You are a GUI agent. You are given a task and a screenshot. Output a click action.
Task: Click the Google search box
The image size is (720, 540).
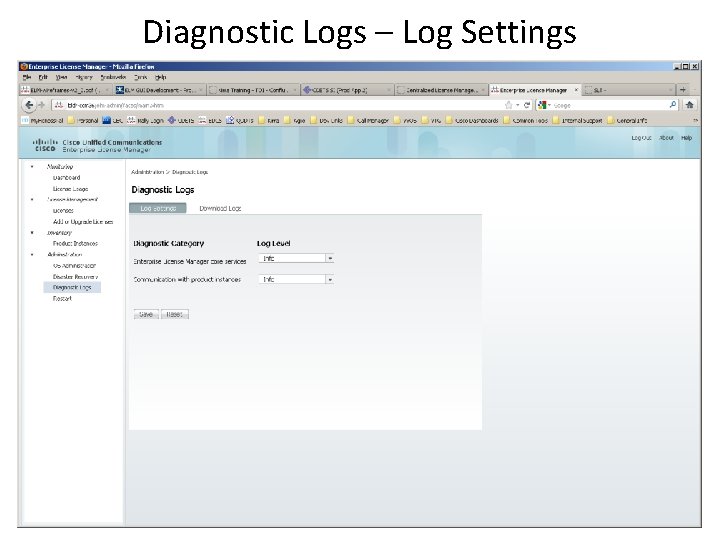(606, 105)
